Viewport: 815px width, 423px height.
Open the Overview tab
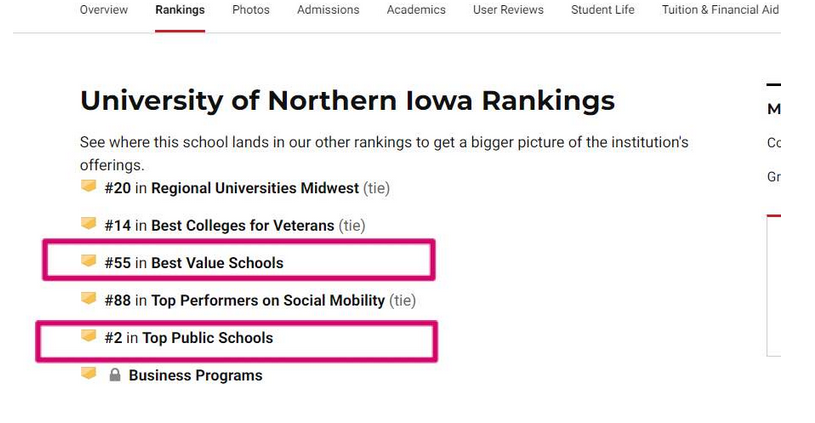[x=103, y=10]
